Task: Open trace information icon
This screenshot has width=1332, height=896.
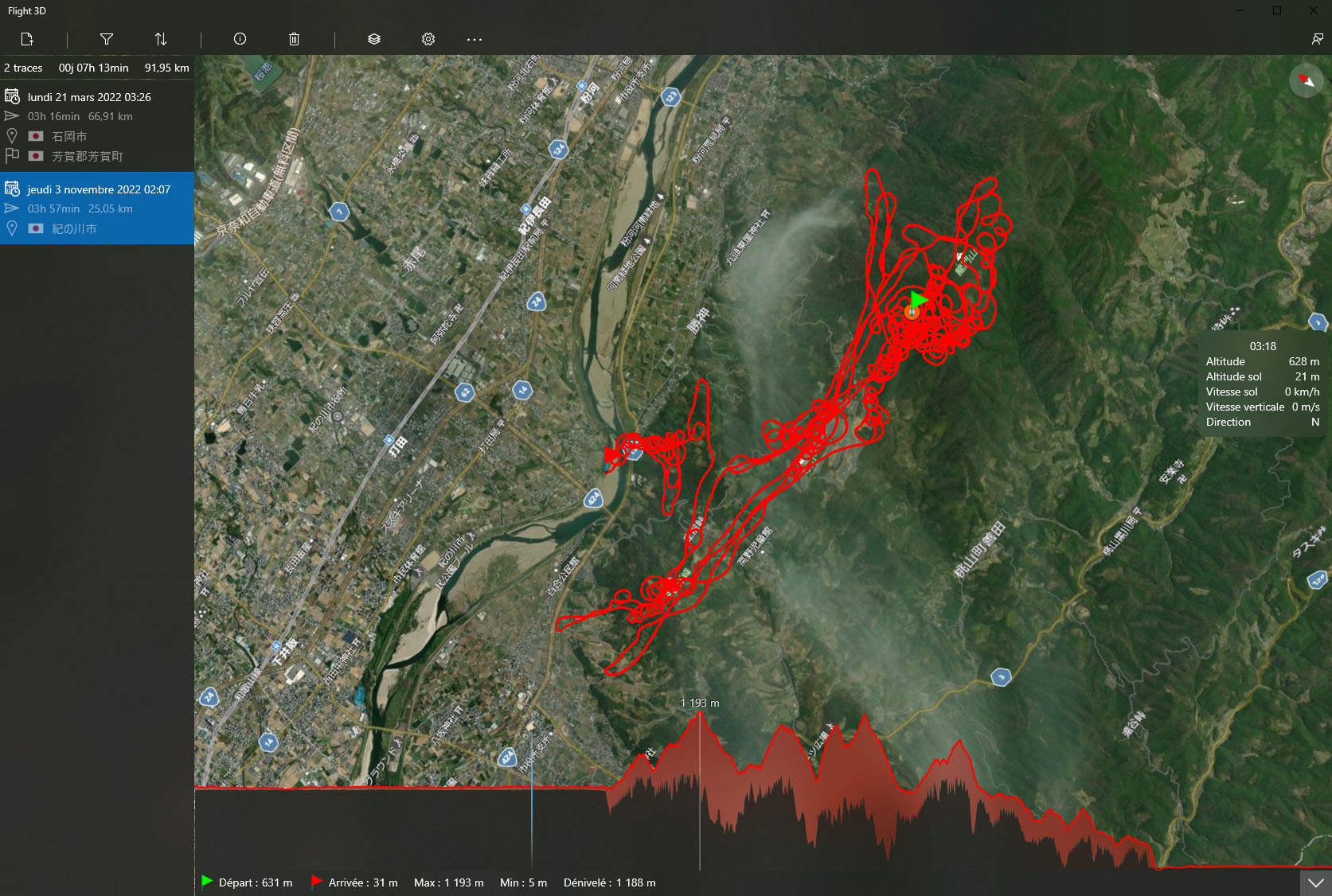Action: click(x=240, y=39)
